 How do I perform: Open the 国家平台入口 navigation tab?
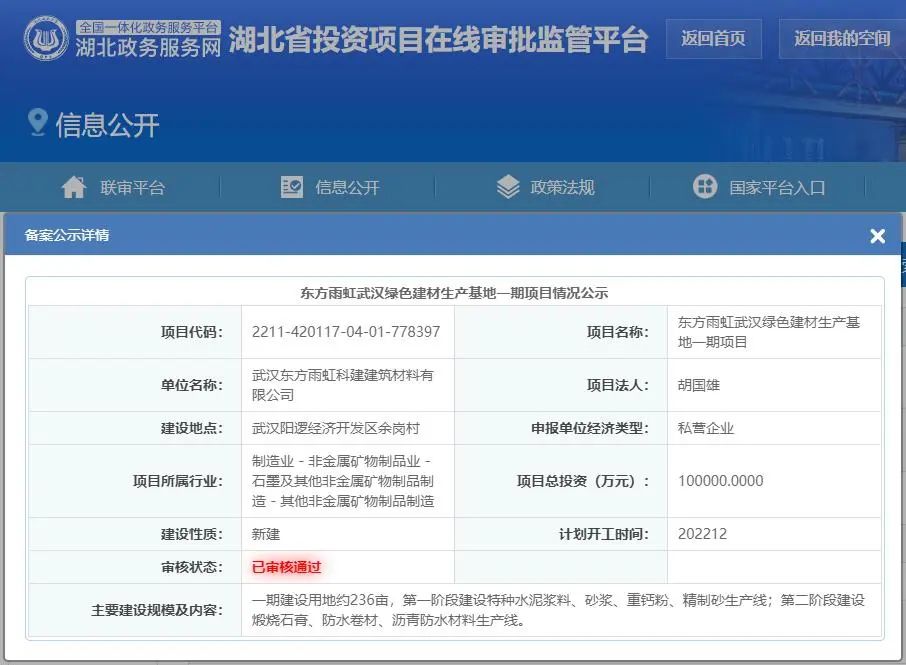tap(759, 187)
